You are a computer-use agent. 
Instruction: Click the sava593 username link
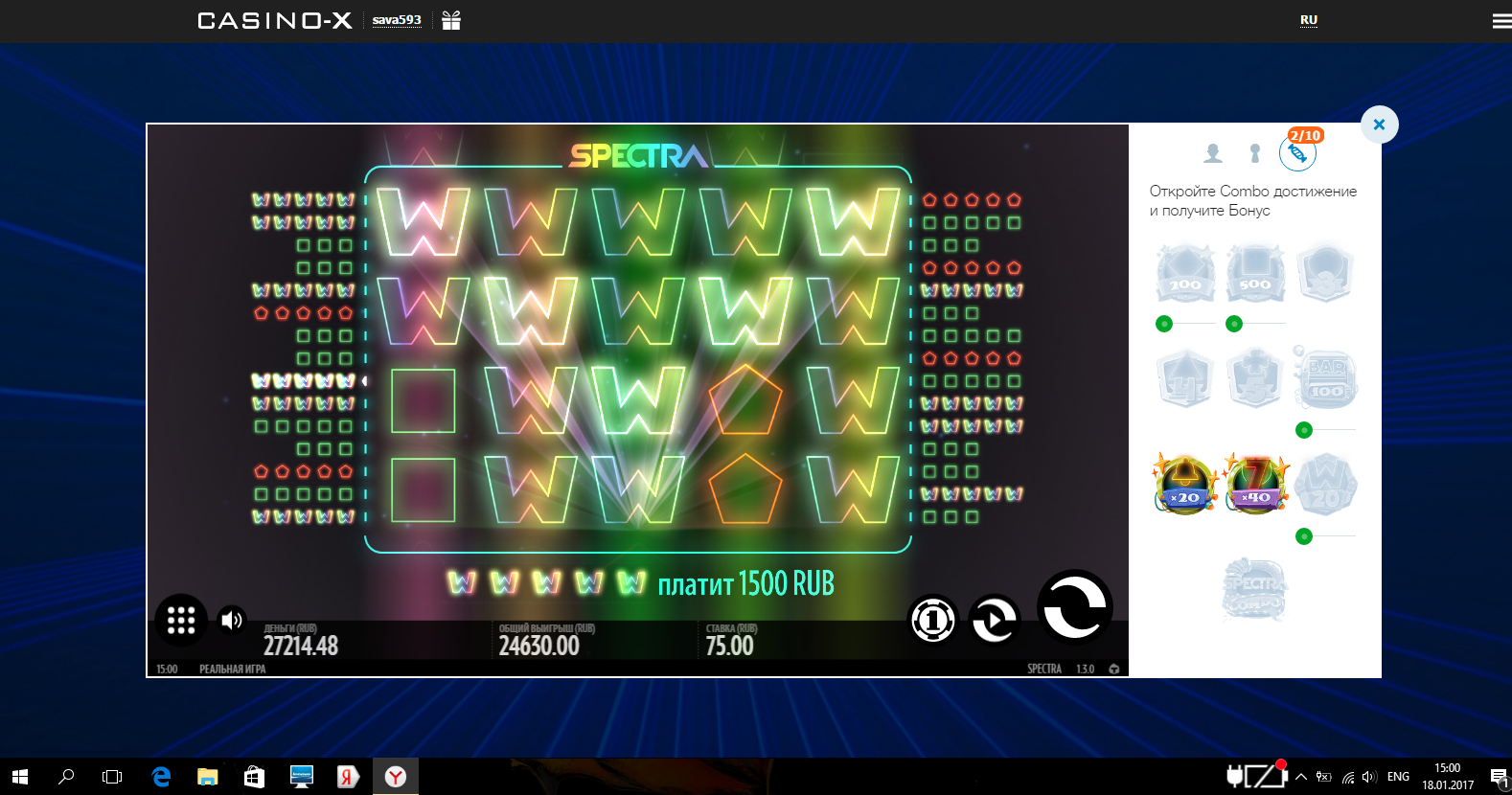397,20
